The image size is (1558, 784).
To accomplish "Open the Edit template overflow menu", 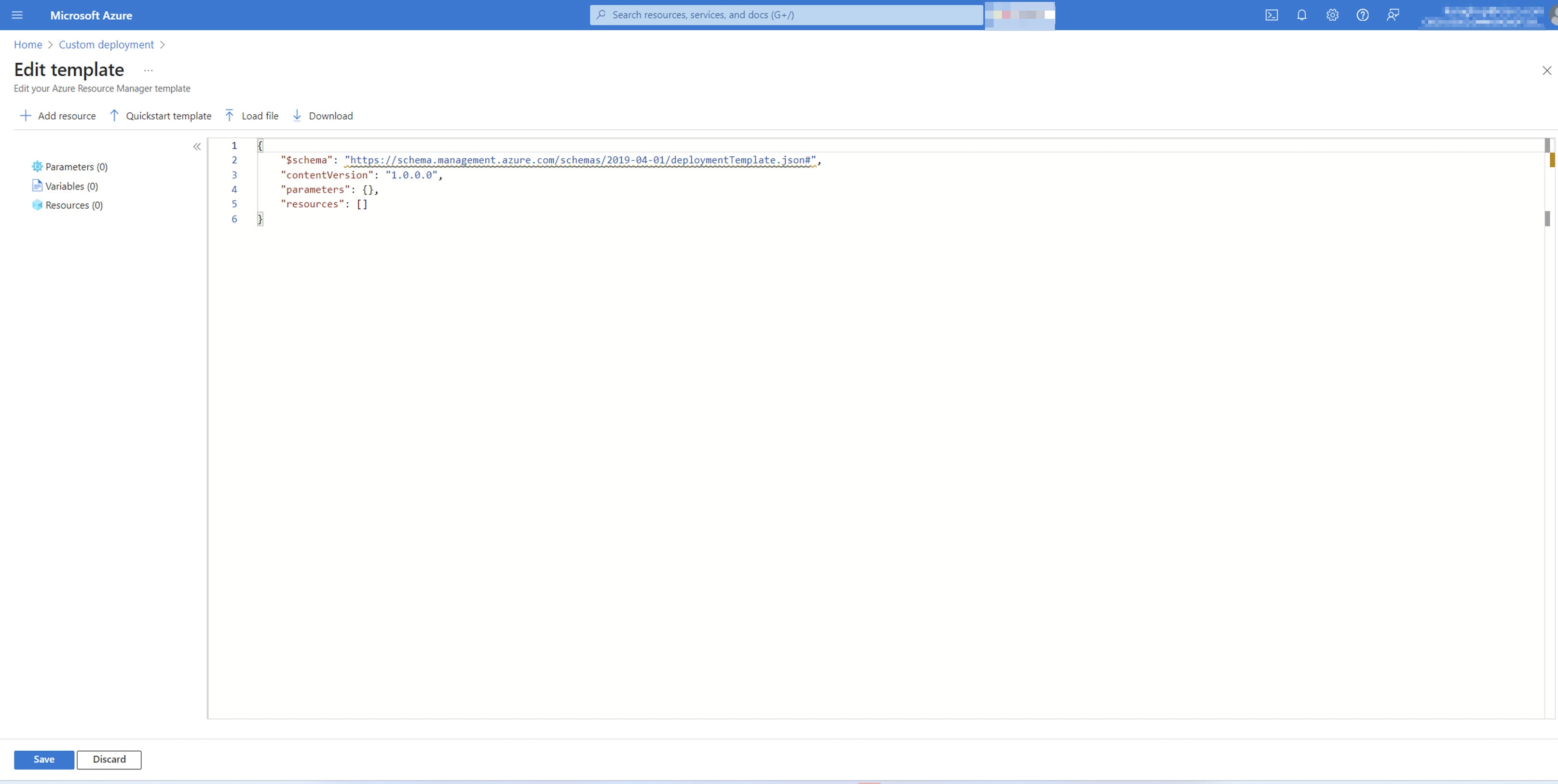I will tap(148, 70).
